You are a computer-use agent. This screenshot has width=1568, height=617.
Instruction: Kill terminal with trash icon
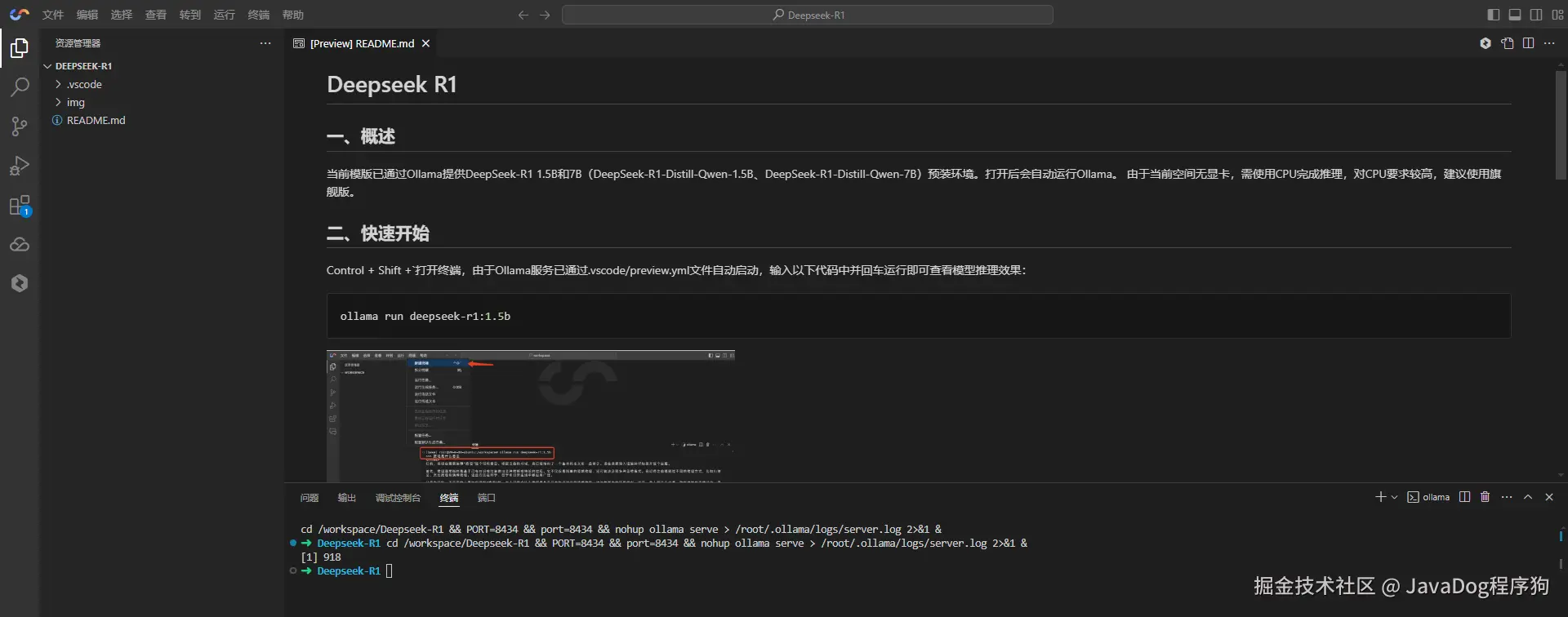pyautogui.click(x=1486, y=497)
